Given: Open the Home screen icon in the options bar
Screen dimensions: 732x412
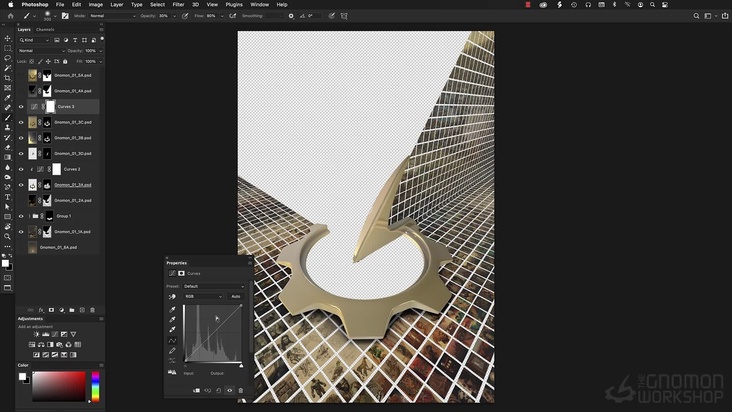Looking at the screenshot, I should [10, 16].
